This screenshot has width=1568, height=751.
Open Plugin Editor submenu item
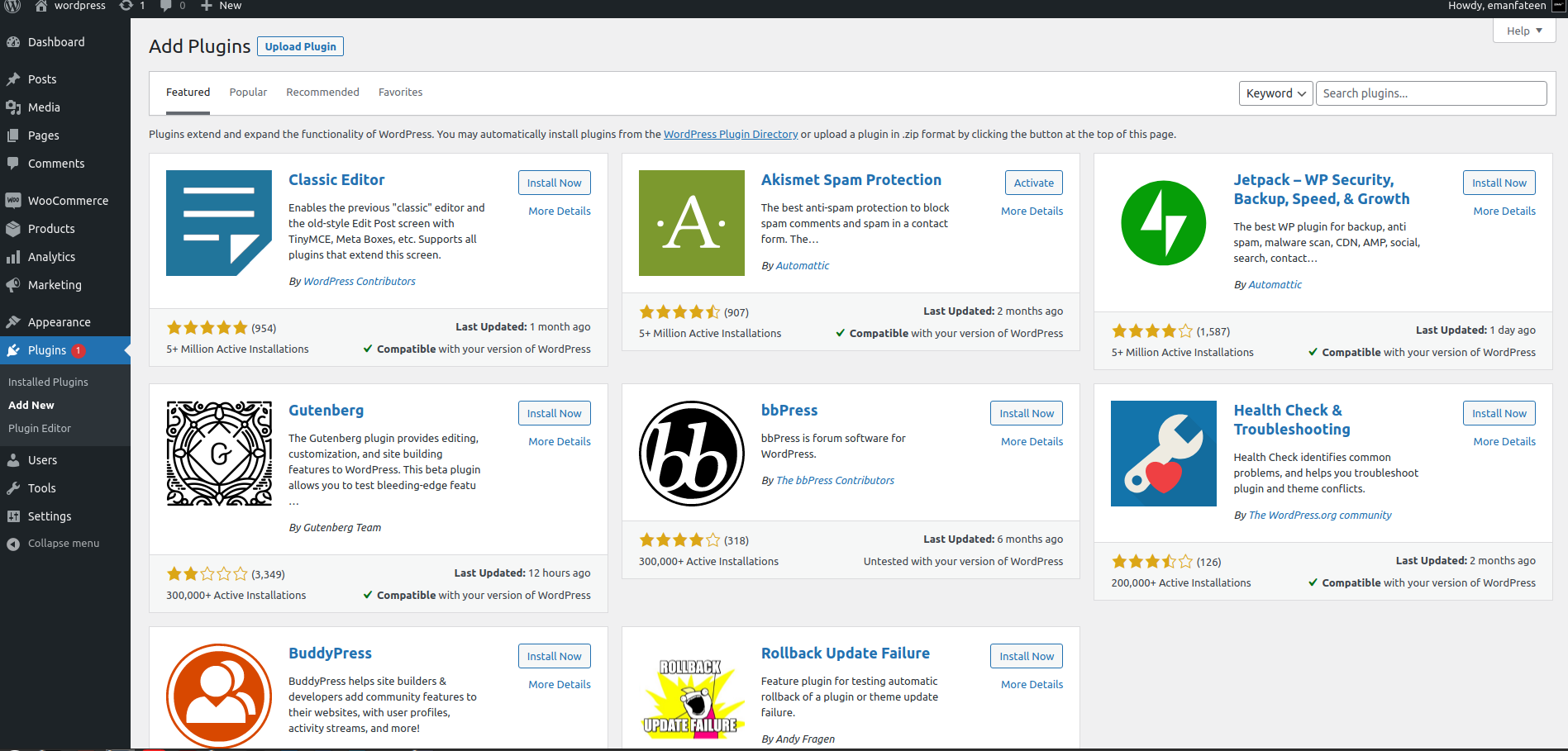click(x=40, y=429)
